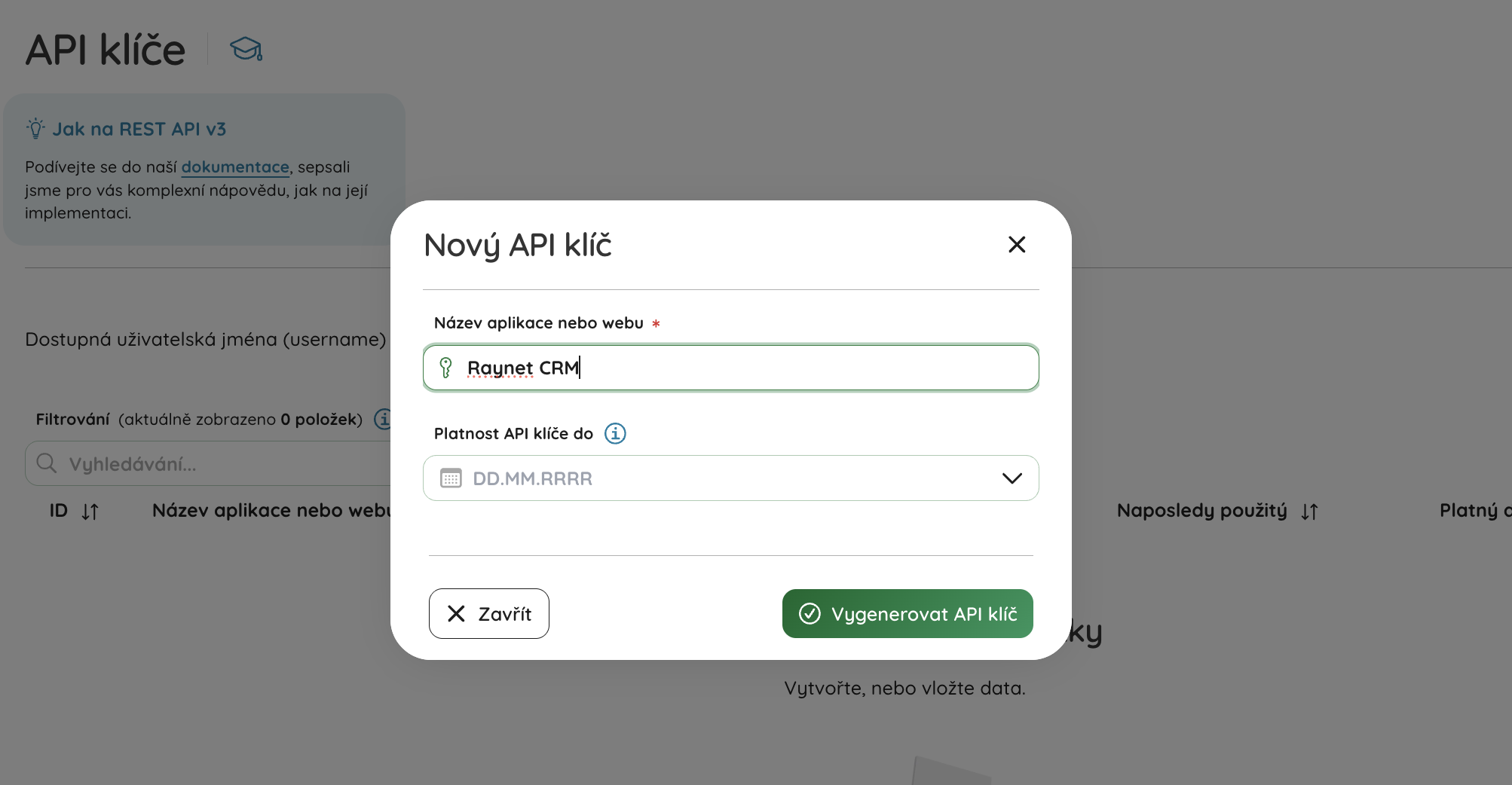
Task: Open the graduation cap tutorial icon
Action: tap(246, 49)
